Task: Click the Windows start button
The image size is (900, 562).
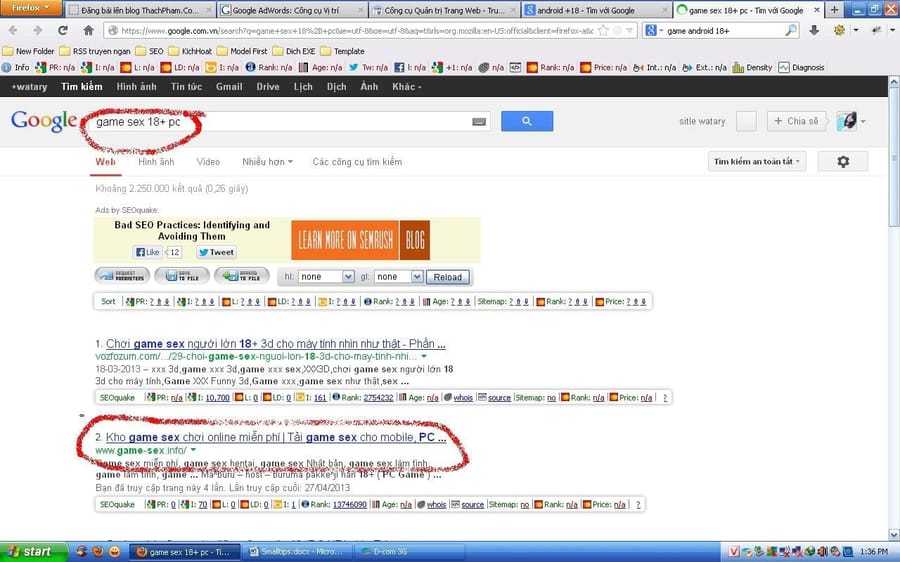Action: coord(33,552)
